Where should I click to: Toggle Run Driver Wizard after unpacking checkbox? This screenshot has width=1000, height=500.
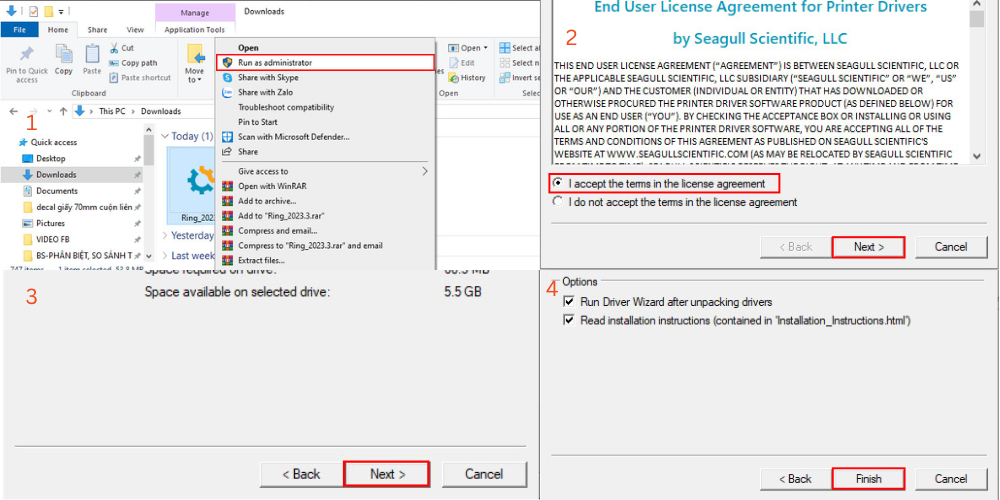569,302
